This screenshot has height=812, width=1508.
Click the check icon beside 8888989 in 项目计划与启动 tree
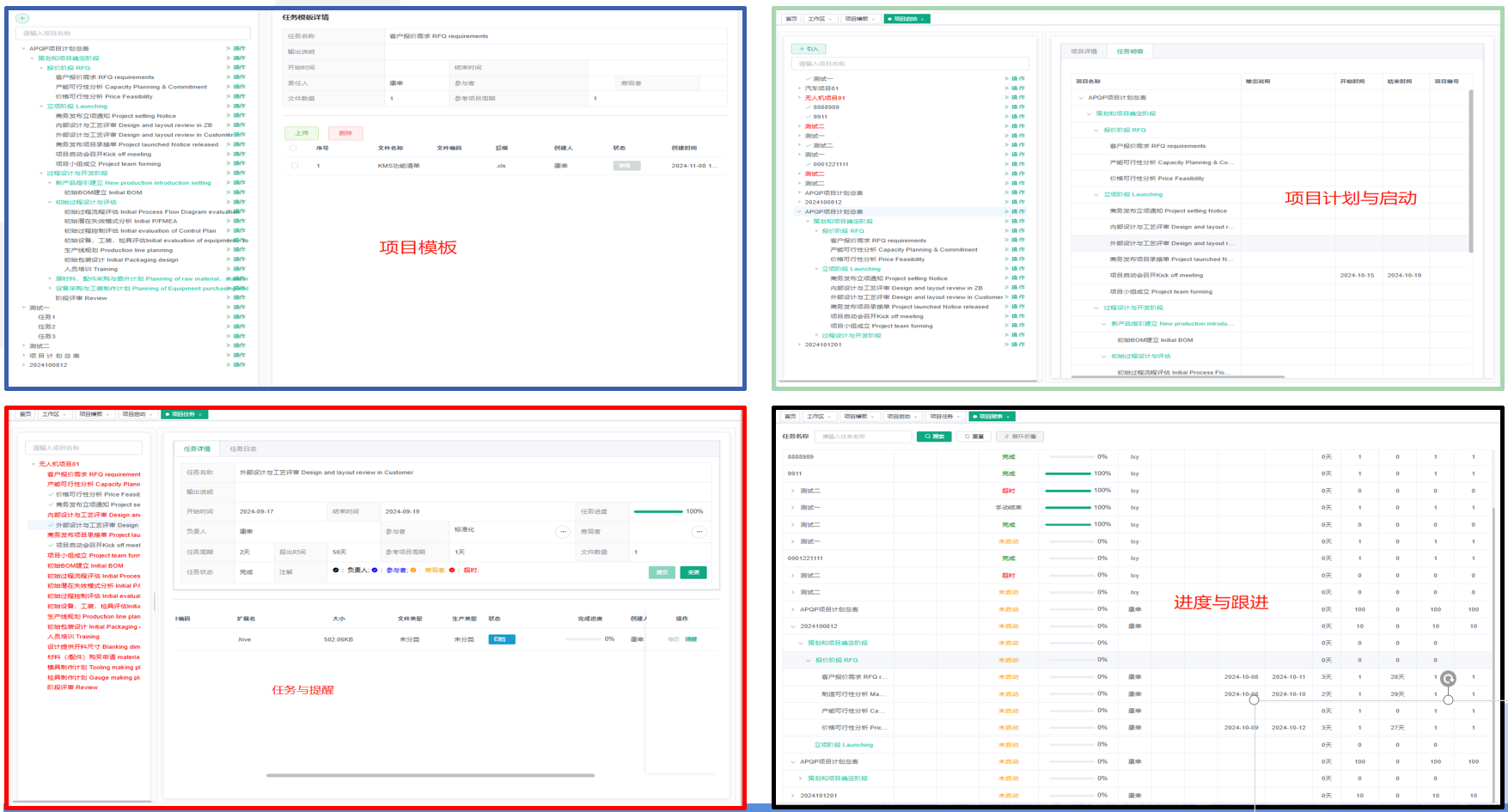click(809, 107)
